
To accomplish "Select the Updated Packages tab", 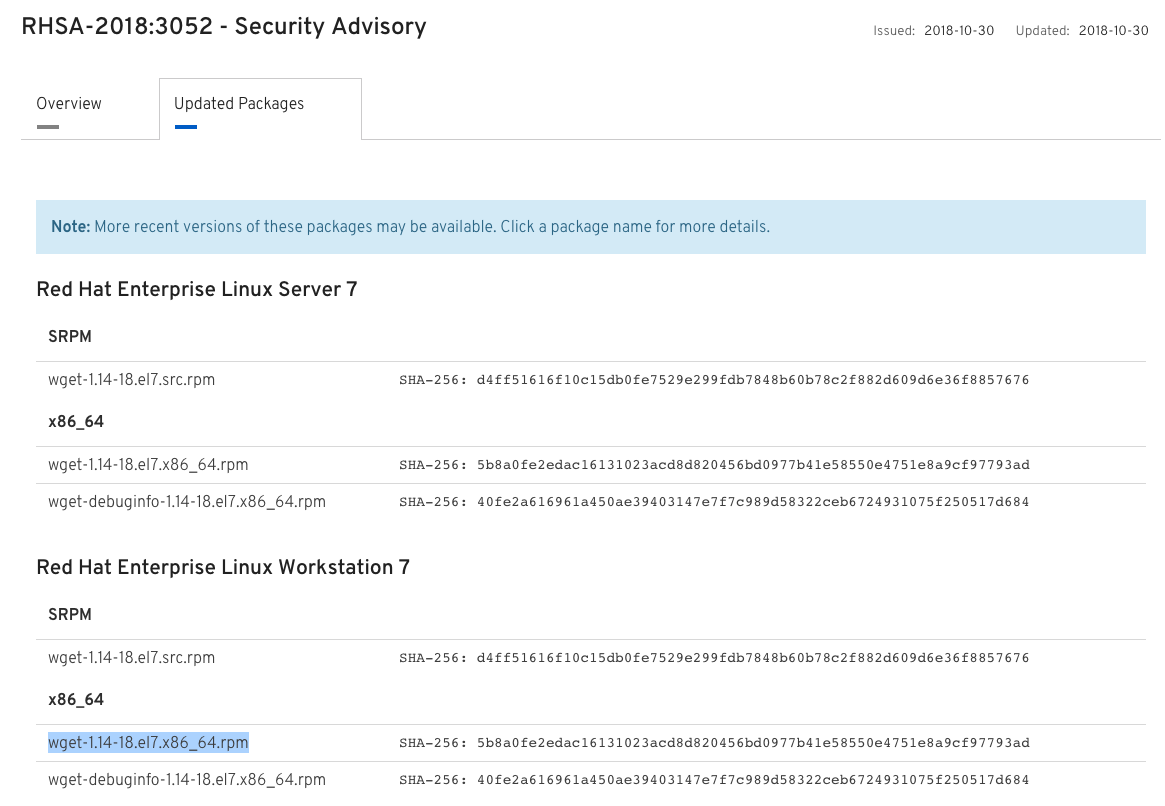I will [238, 104].
